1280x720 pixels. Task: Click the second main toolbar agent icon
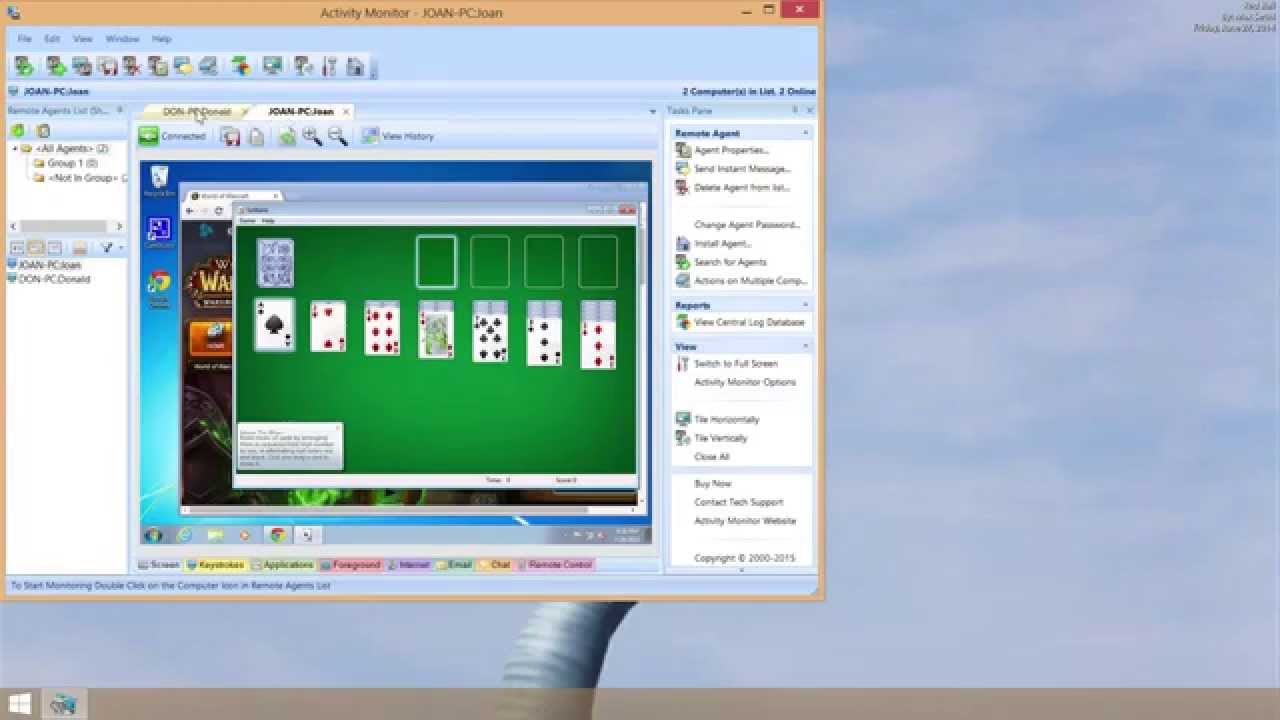tap(56, 66)
